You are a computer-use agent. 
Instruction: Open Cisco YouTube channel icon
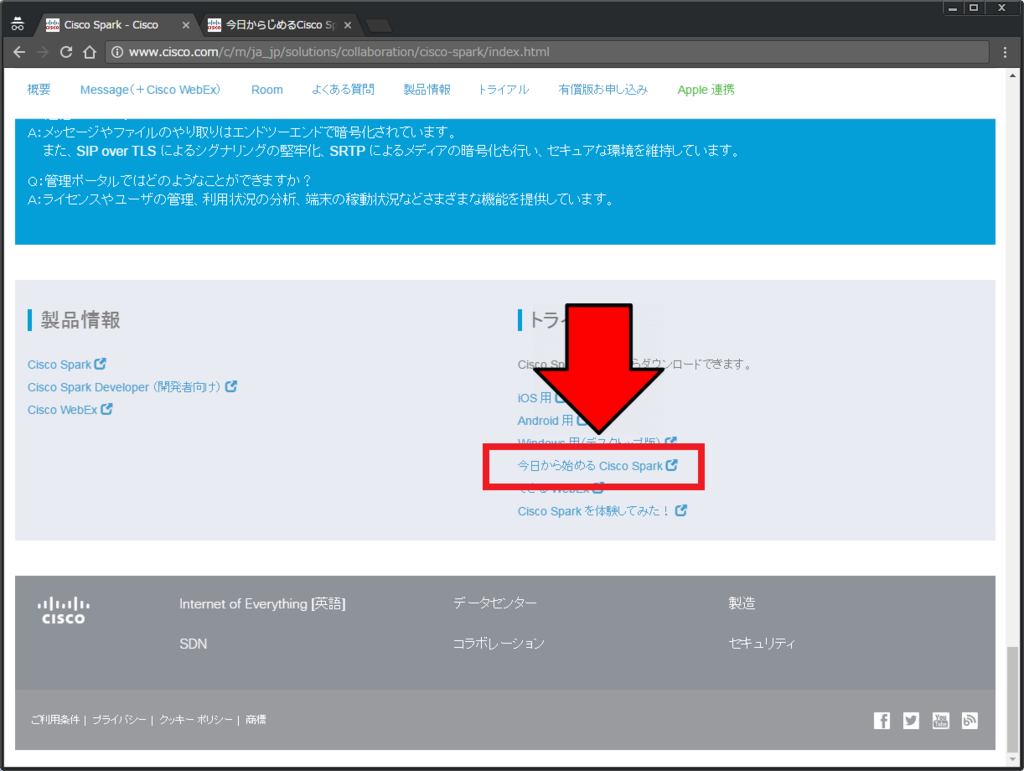click(x=940, y=721)
